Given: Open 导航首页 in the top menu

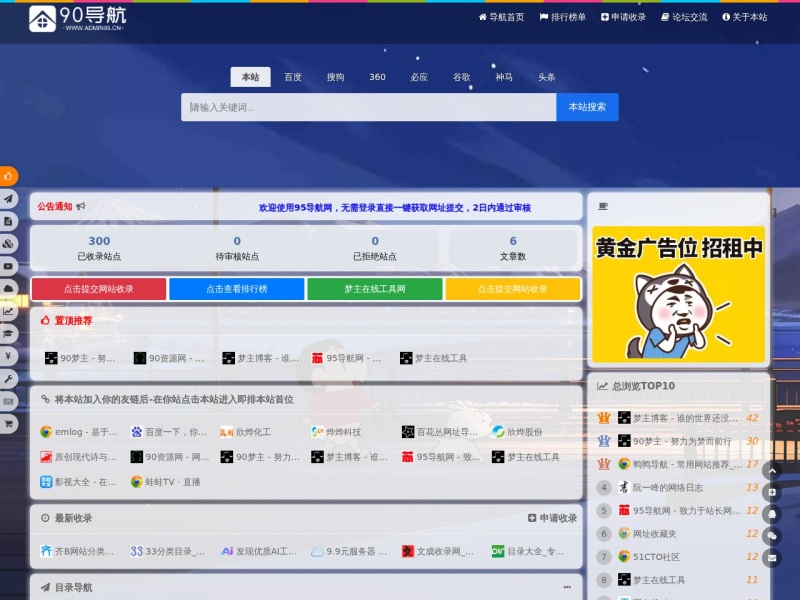Looking at the screenshot, I should [501, 17].
